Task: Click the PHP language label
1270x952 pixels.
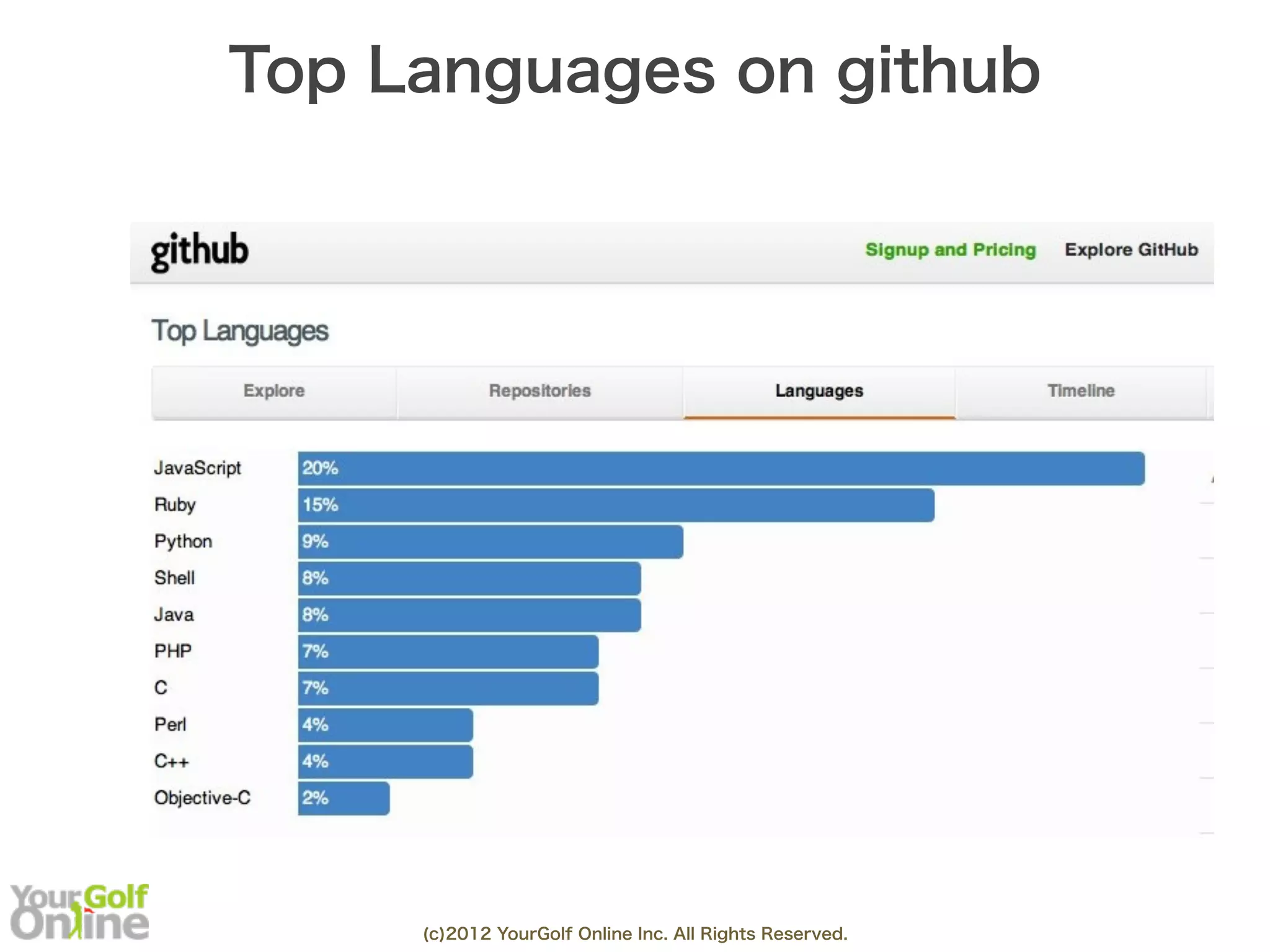Action: (x=172, y=651)
